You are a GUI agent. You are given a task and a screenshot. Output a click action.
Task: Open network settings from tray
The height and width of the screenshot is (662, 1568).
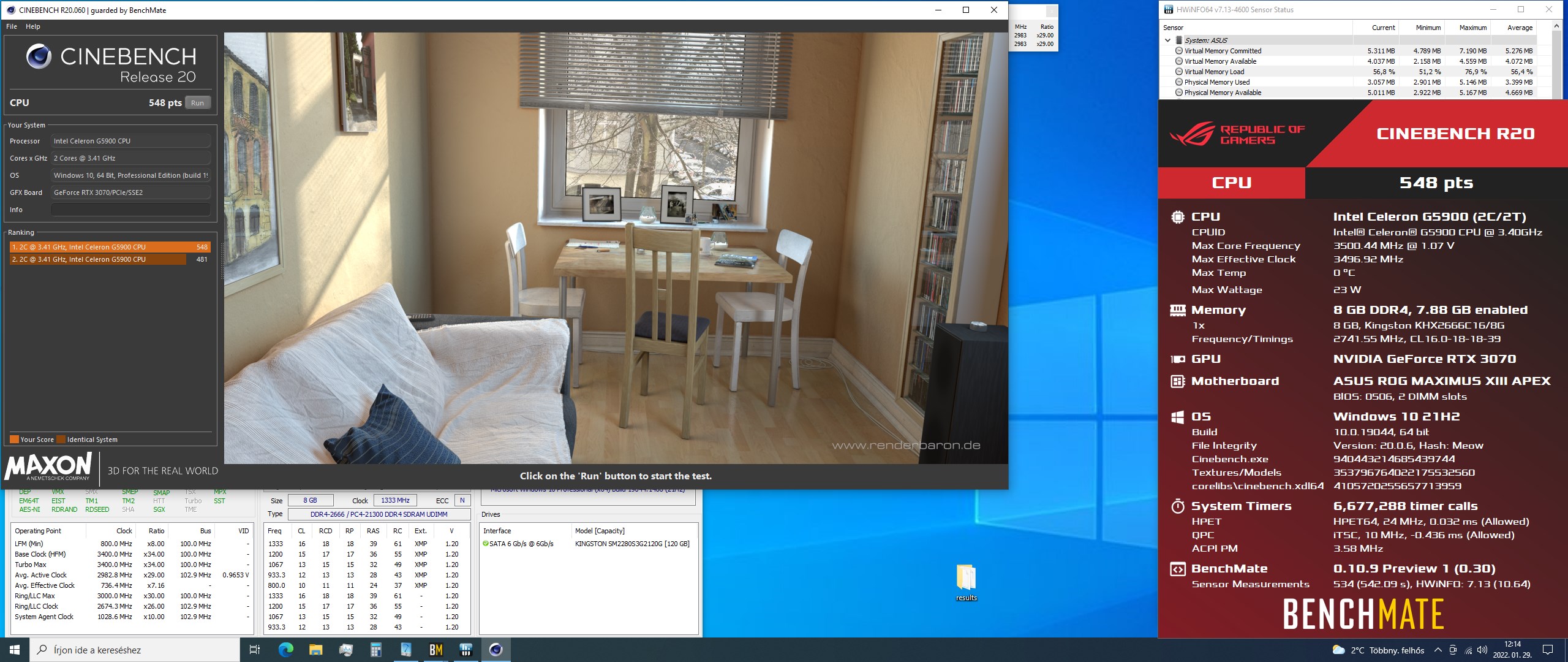click(x=1468, y=650)
